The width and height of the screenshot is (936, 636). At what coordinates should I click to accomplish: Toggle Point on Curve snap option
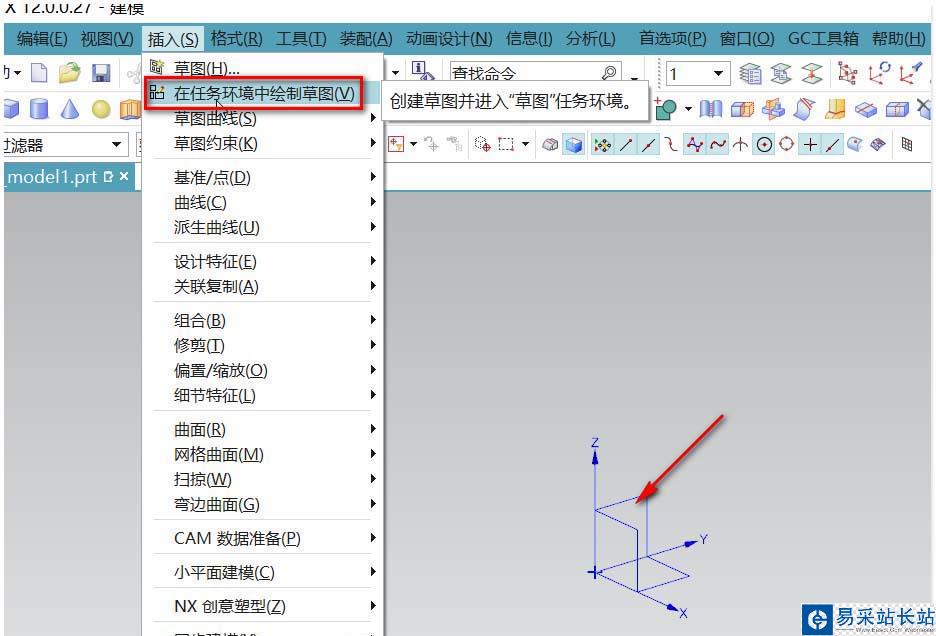[x=833, y=145]
